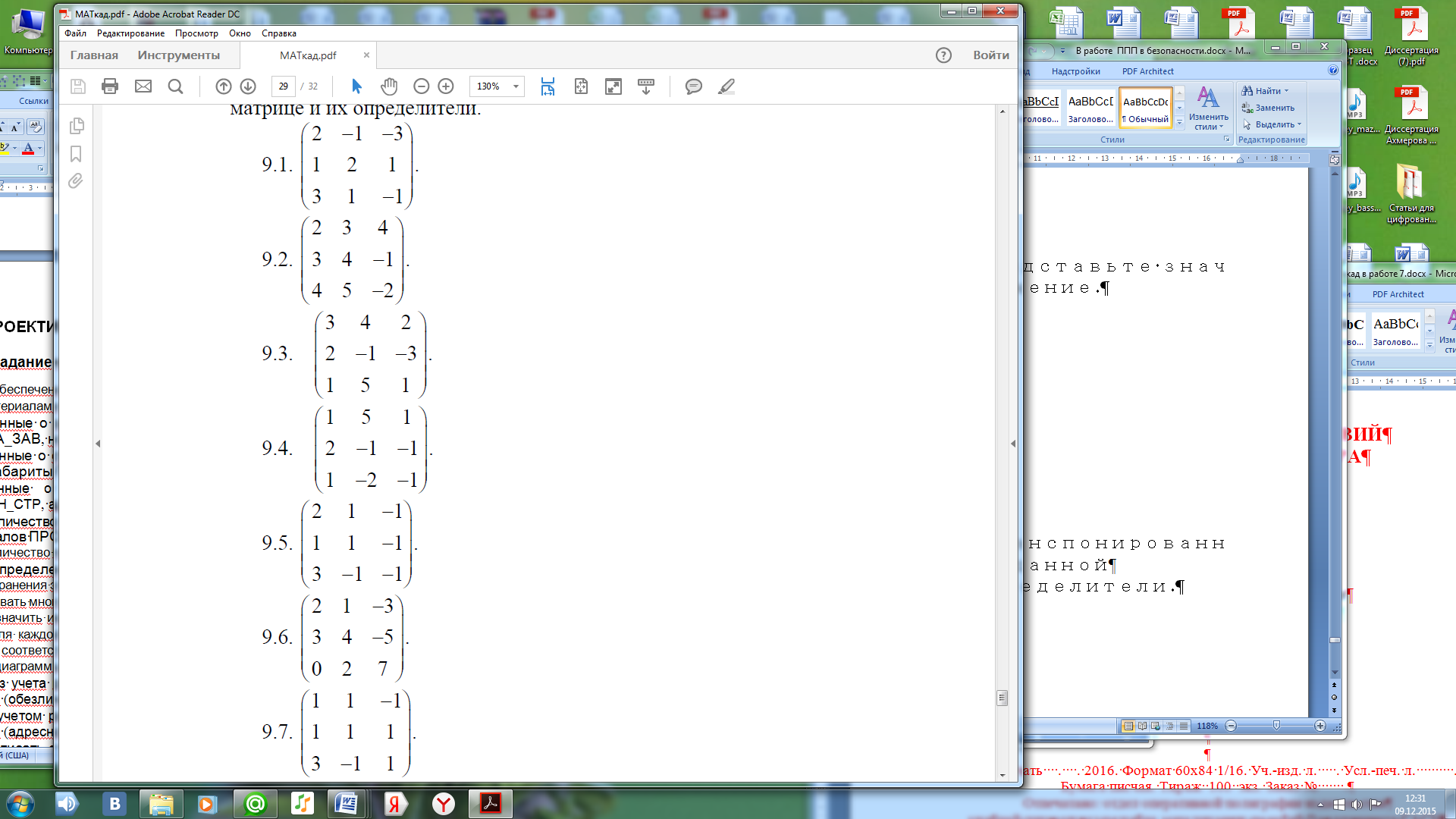Image resolution: width=1456 pixels, height=819 pixels.
Task: Apply the red font color button in left Word window
Action: [x=28, y=149]
